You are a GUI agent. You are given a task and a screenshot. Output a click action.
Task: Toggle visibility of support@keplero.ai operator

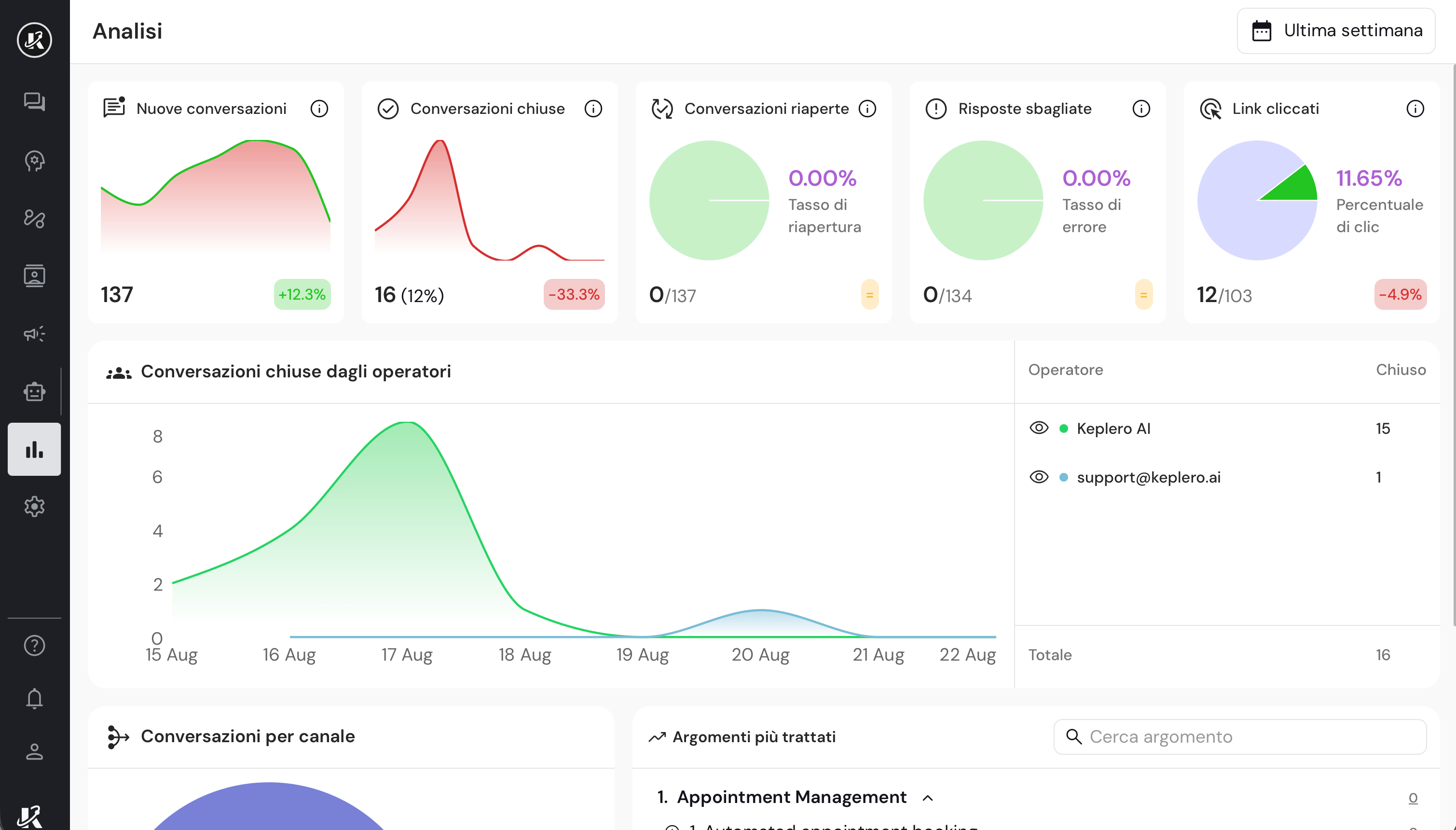click(1039, 477)
